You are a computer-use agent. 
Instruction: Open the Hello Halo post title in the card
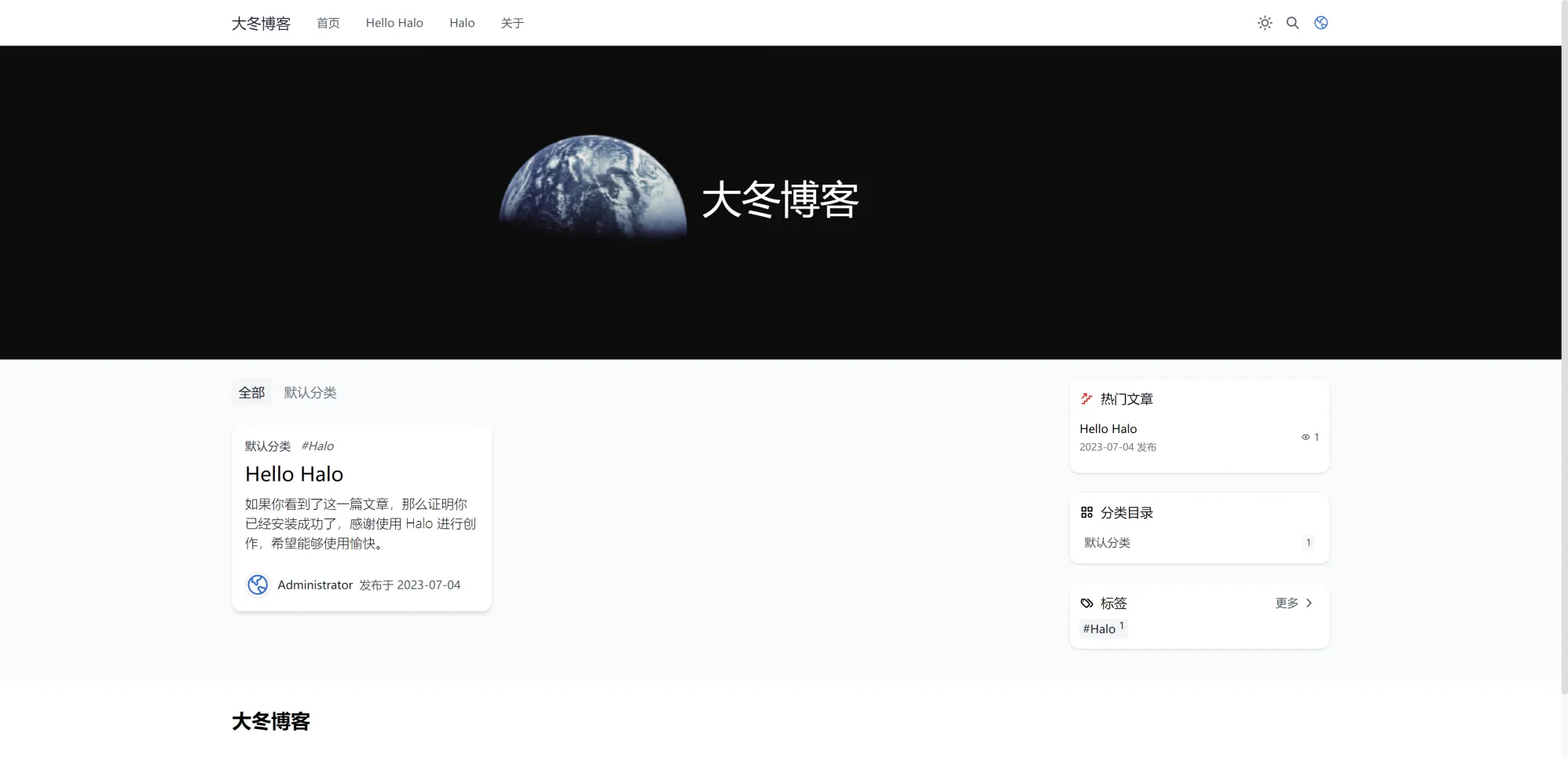point(294,474)
